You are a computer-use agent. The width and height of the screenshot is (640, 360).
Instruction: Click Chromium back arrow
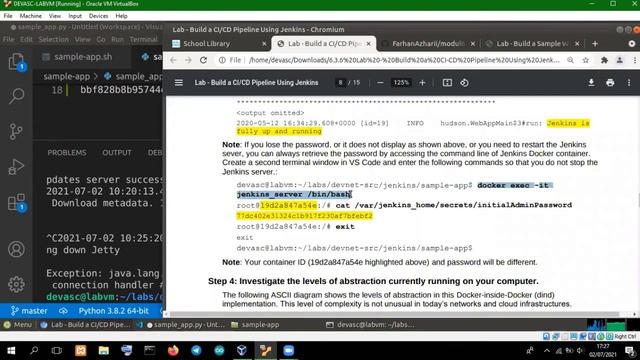173,60
